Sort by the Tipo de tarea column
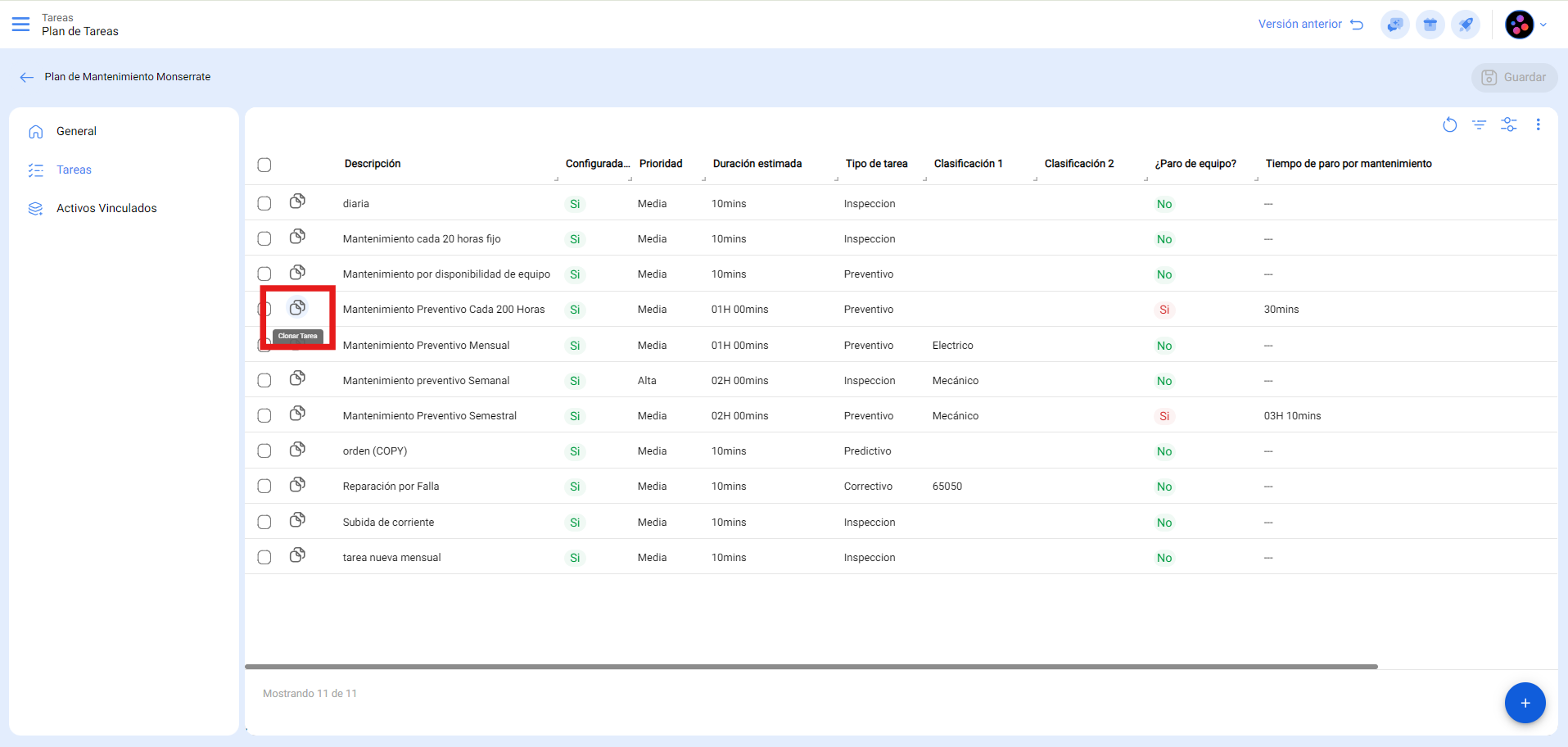Viewport: 1568px width, 747px height. pos(876,164)
